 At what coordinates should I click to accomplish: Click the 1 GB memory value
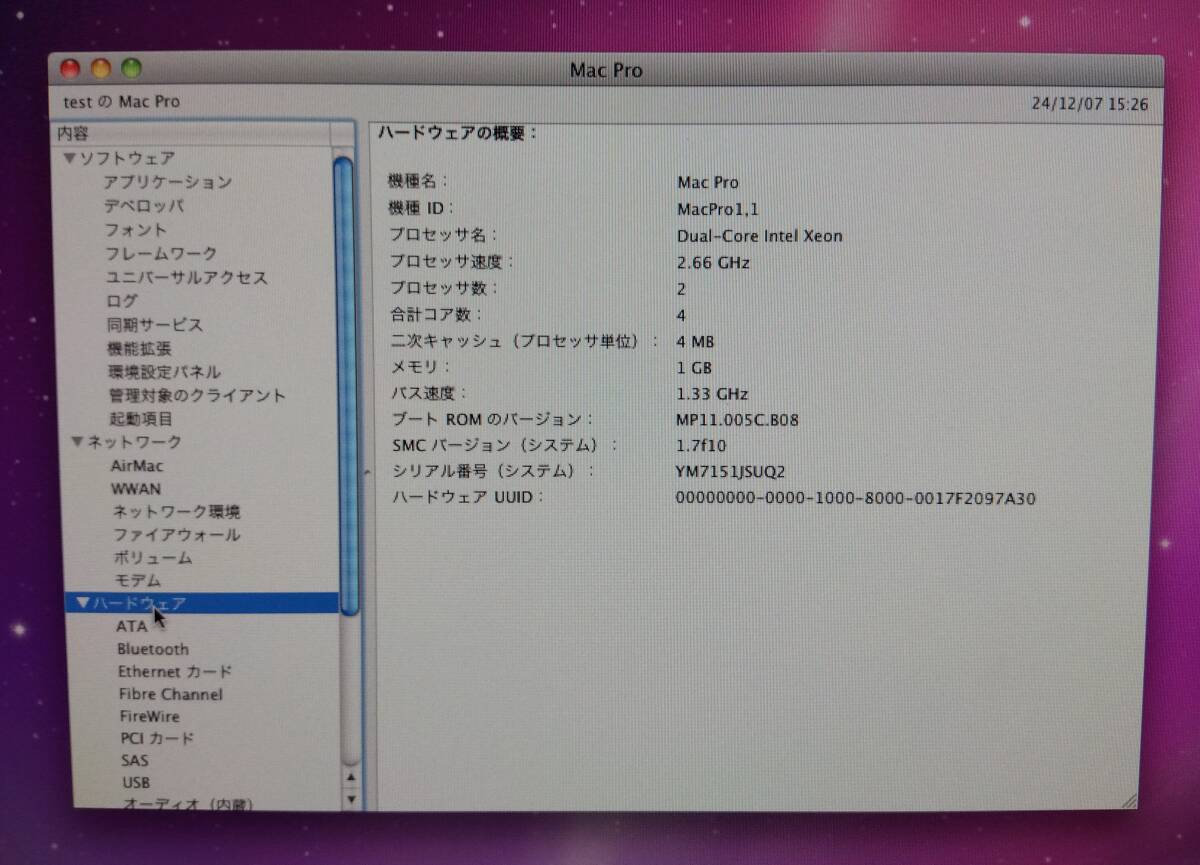coord(695,367)
